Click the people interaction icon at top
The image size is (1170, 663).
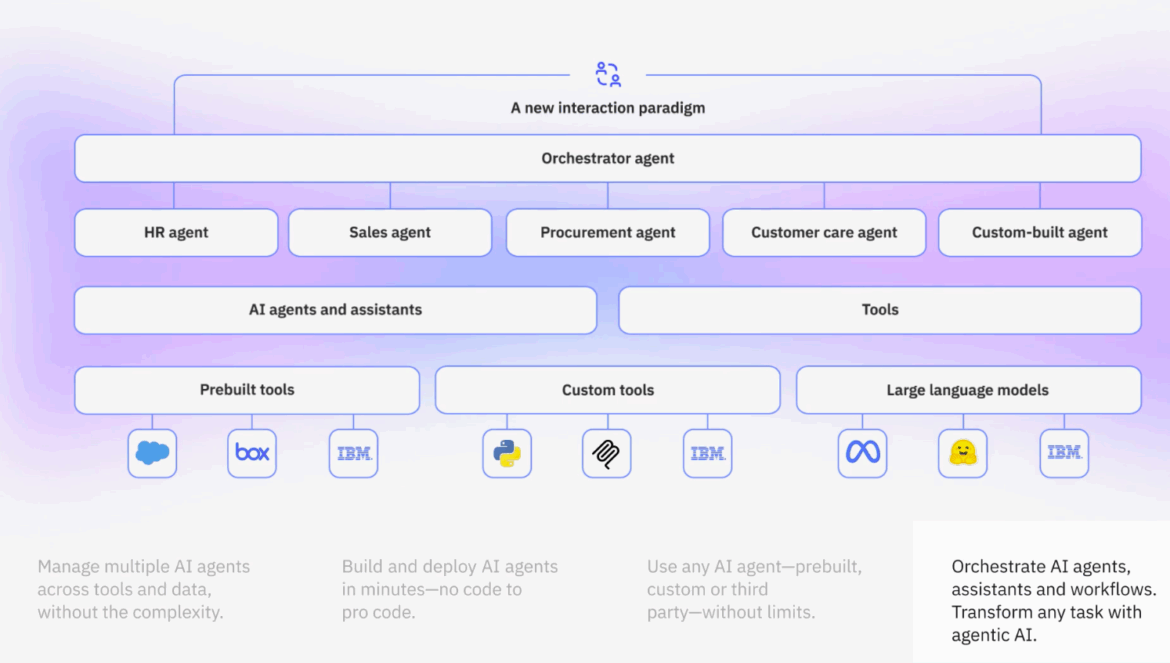click(x=608, y=75)
